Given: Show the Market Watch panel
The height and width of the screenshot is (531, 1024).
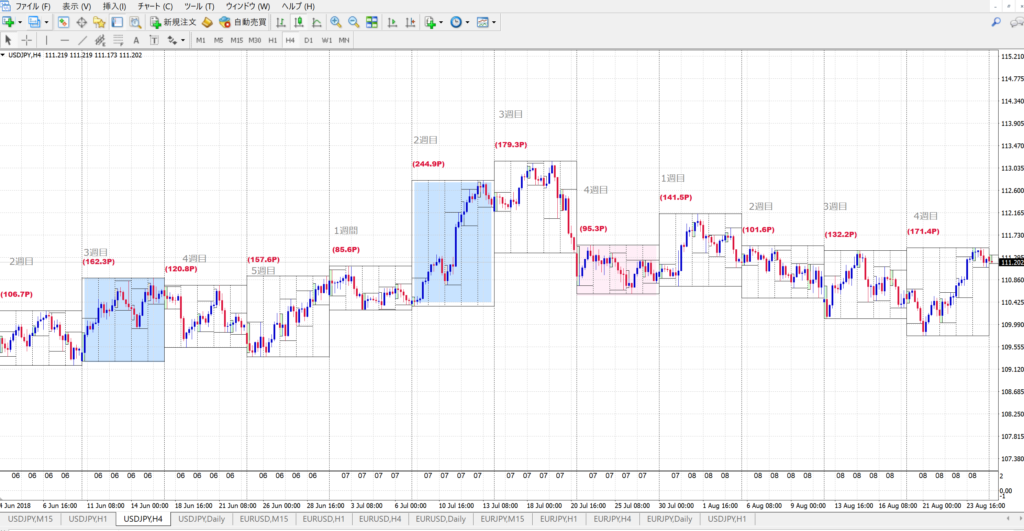Looking at the screenshot, I should pyautogui.click(x=63, y=22).
